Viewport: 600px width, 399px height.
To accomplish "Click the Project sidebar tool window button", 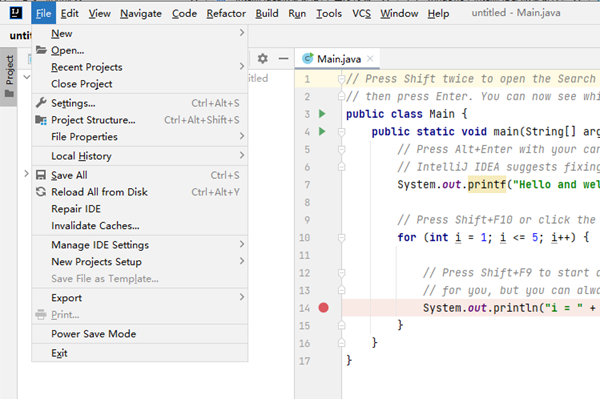I will coord(9,77).
